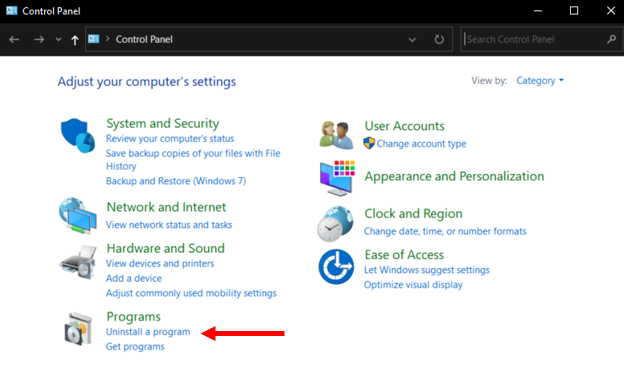Viewport: 624px width, 375px height.
Task: Open the System and Security shield icon
Action: tap(78, 135)
